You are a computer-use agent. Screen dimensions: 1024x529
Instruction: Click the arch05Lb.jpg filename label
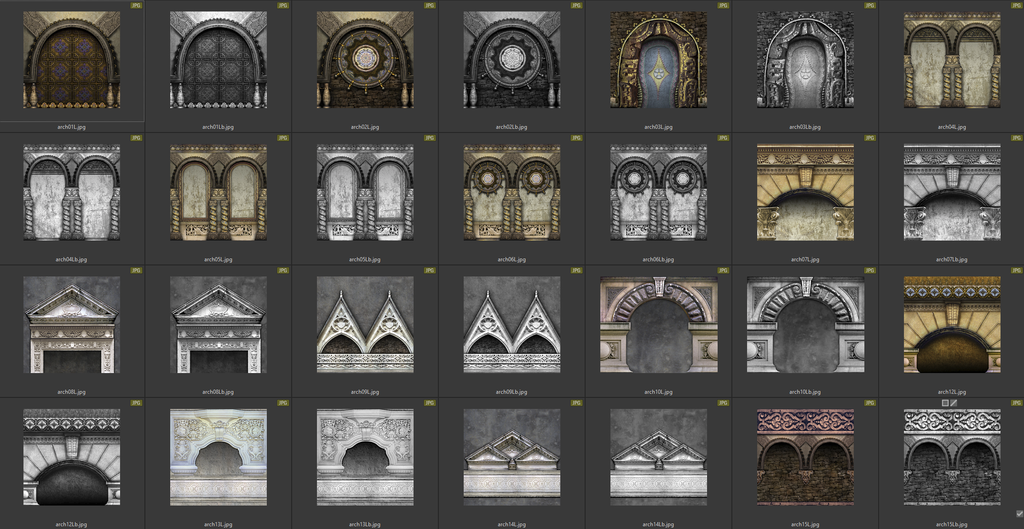pyautogui.click(x=365, y=259)
